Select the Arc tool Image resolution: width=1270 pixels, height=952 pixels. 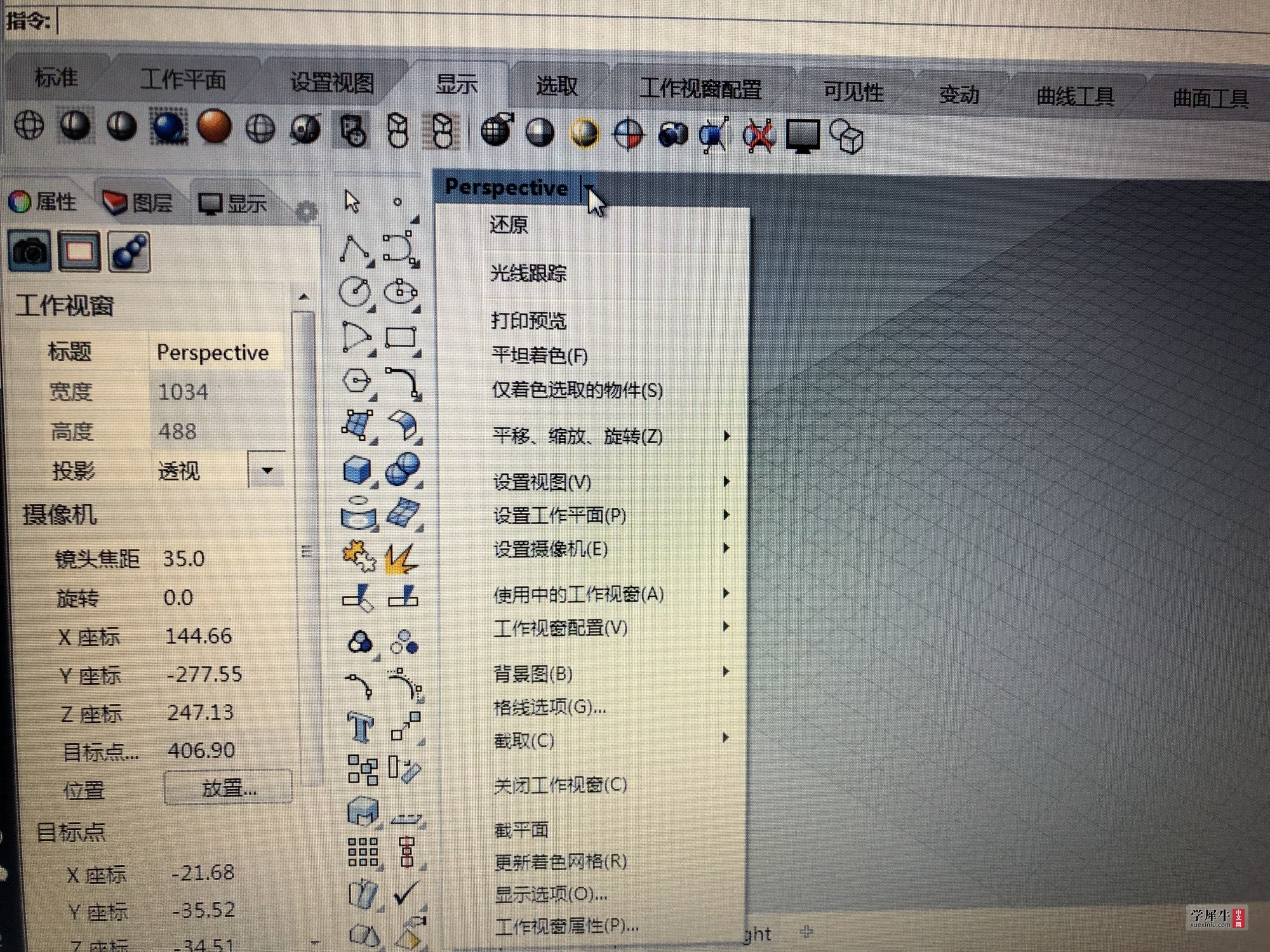tap(357, 337)
